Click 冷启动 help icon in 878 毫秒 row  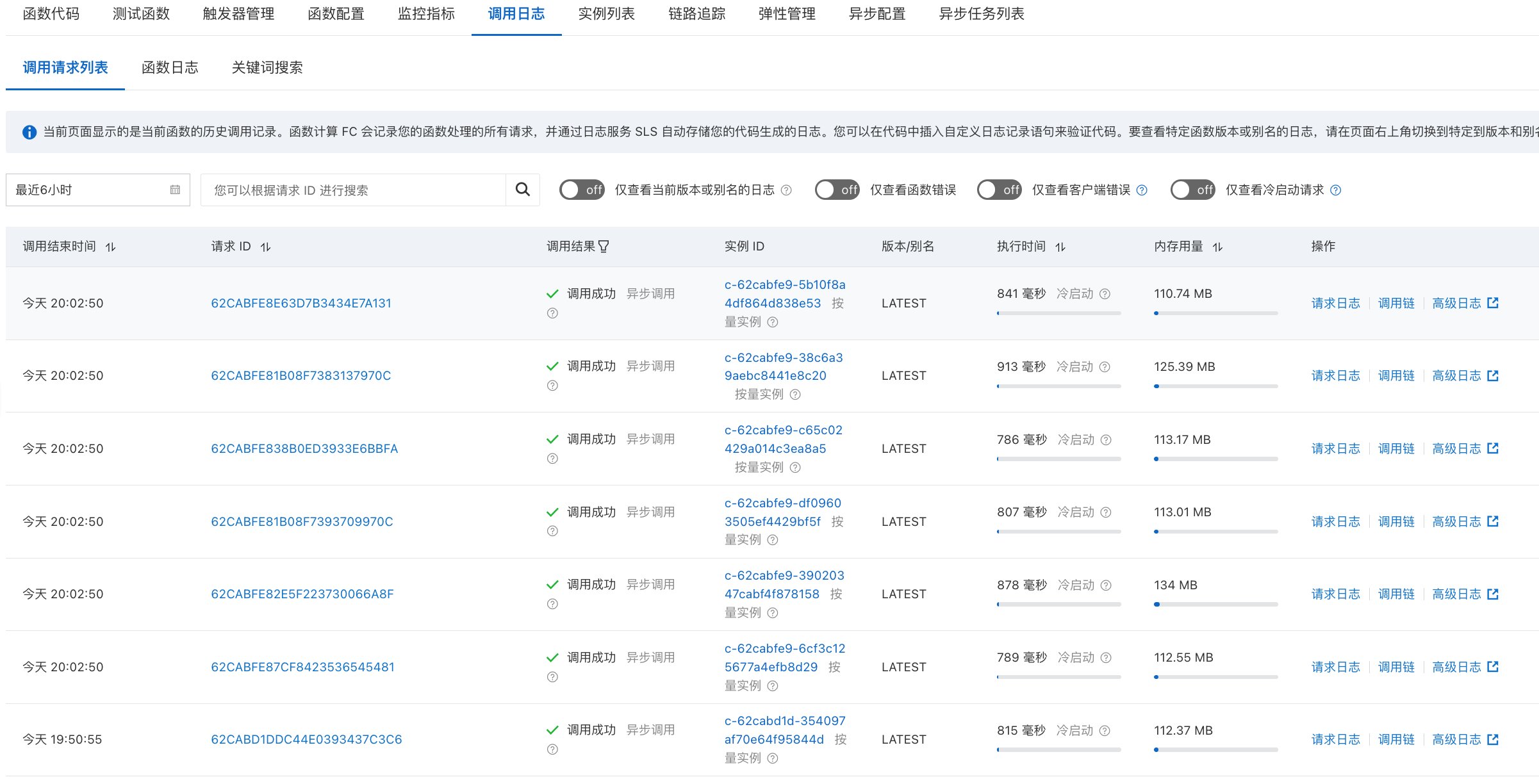click(x=1106, y=585)
